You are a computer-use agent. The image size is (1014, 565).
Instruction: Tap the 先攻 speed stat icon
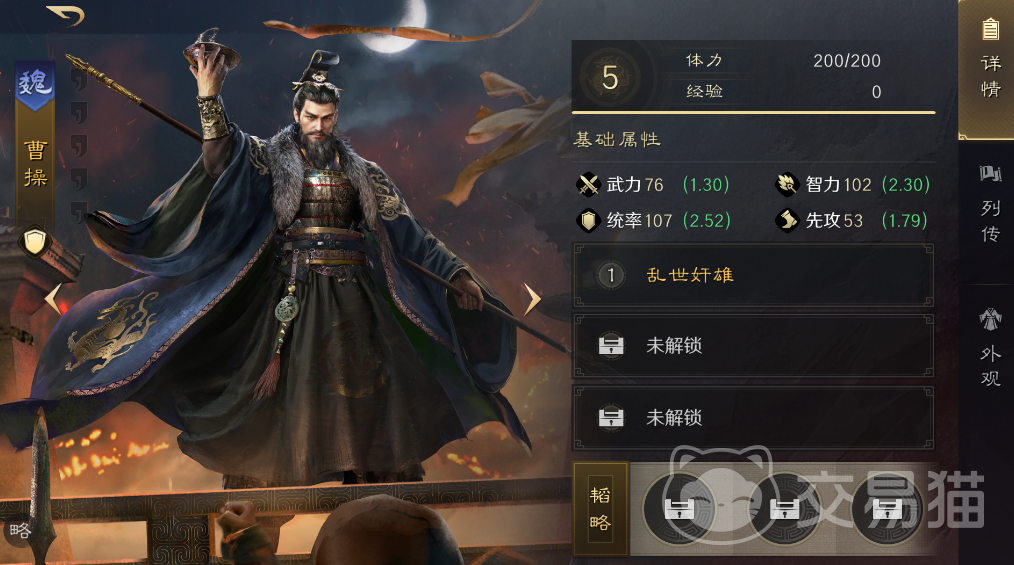click(787, 221)
